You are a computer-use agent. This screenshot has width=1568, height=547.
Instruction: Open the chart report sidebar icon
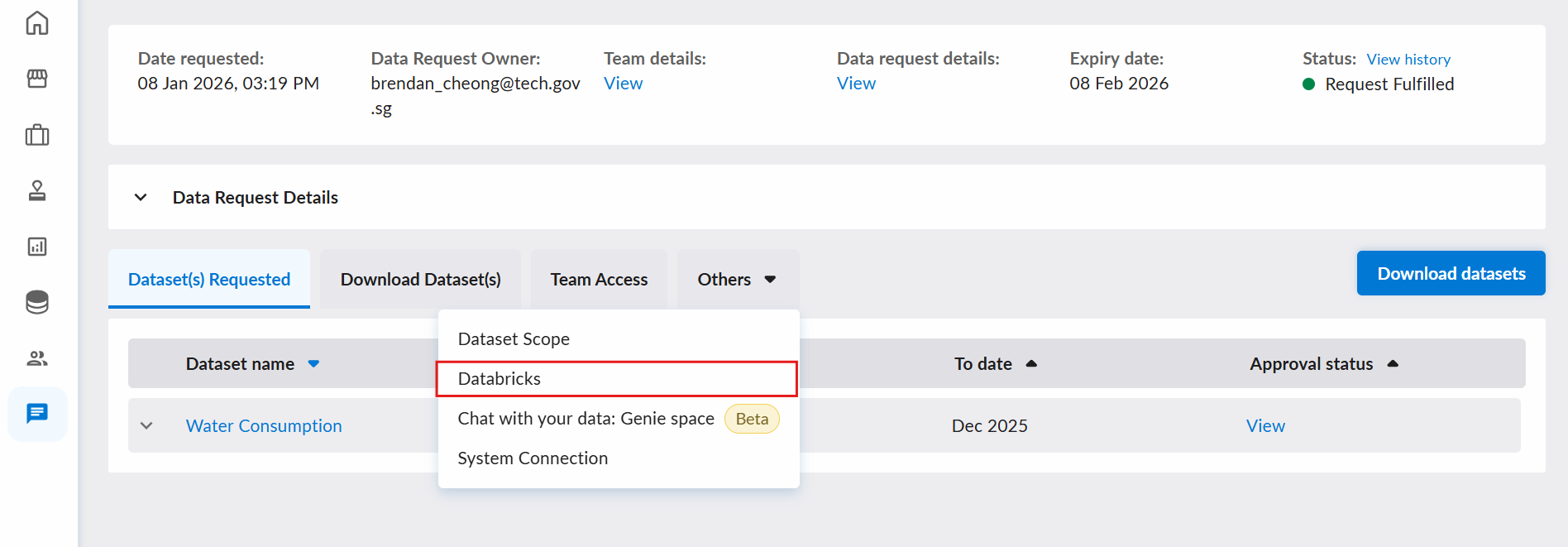pyautogui.click(x=37, y=247)
